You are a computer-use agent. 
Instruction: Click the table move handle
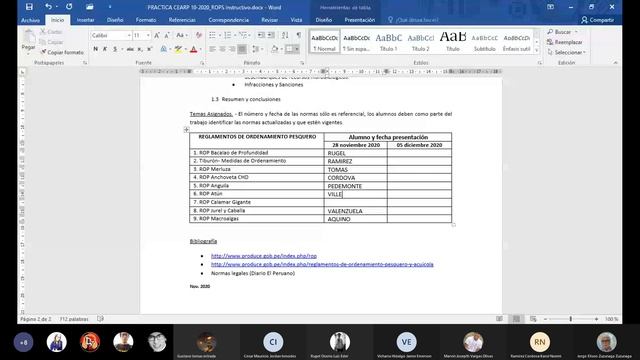(x=187, y=130)
